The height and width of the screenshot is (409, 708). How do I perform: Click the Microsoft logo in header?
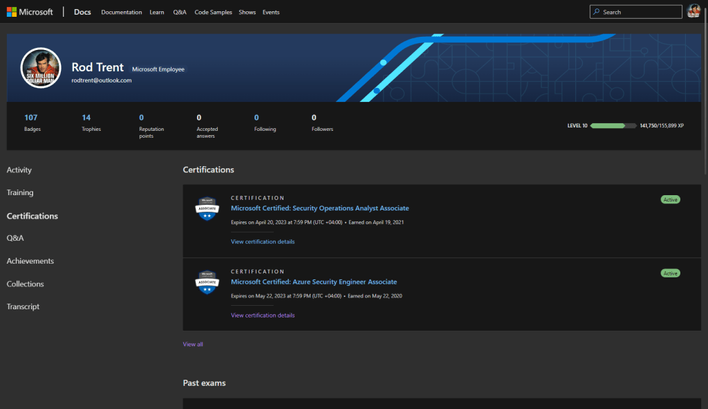[x=30, y=12]
